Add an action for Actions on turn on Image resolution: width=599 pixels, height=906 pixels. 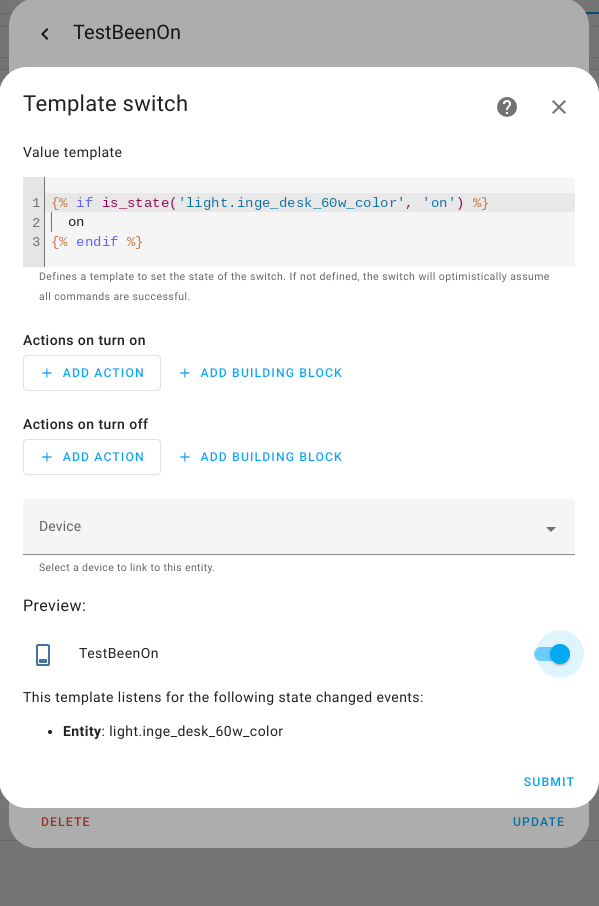pyautogui.click(x=91, y=372)
